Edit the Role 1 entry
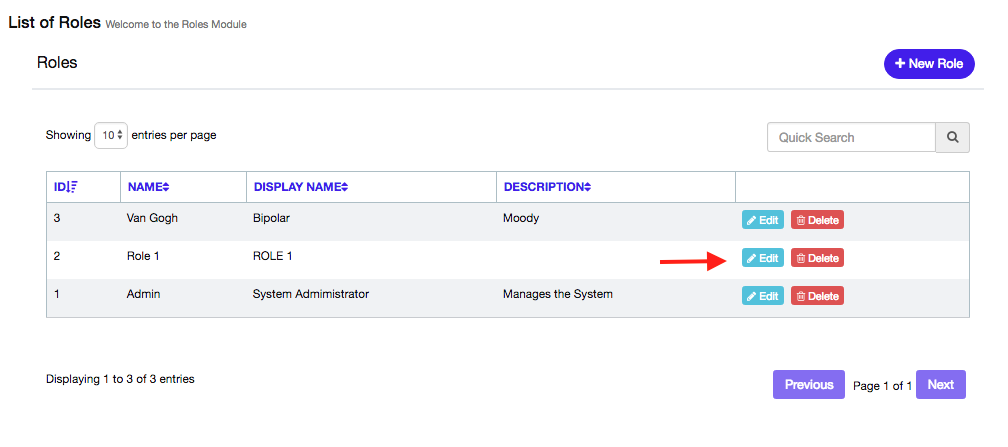The width and height of the screenshot is (1008, 447). tap(762, 258)
